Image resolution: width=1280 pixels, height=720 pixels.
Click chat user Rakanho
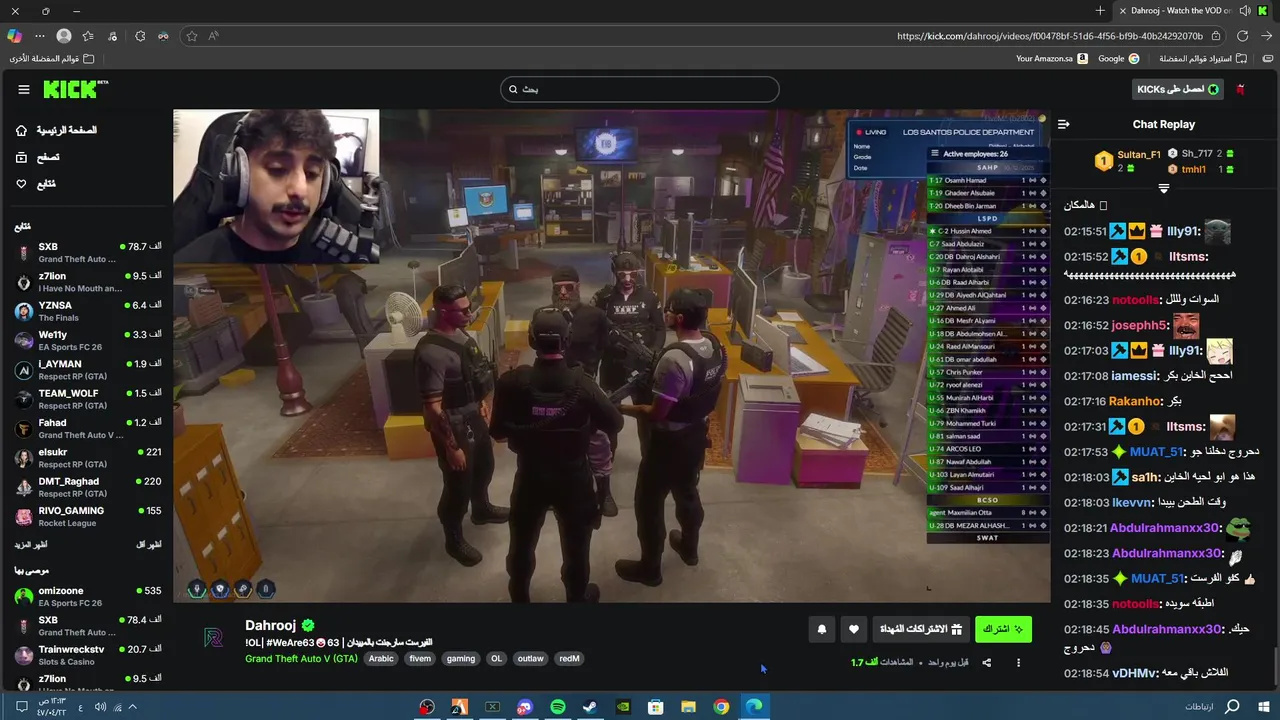1134,401
